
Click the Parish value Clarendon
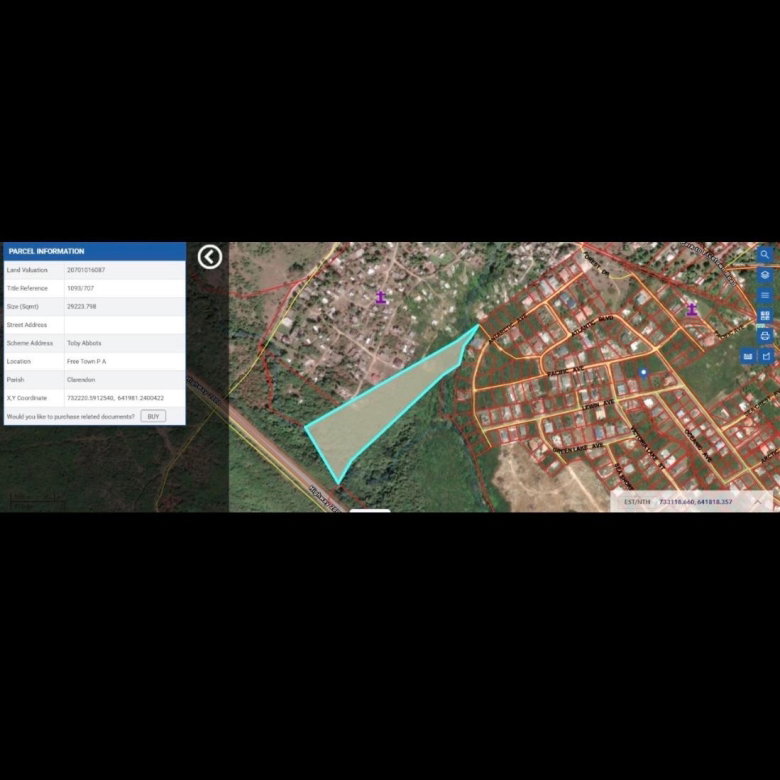click(81, 380)
